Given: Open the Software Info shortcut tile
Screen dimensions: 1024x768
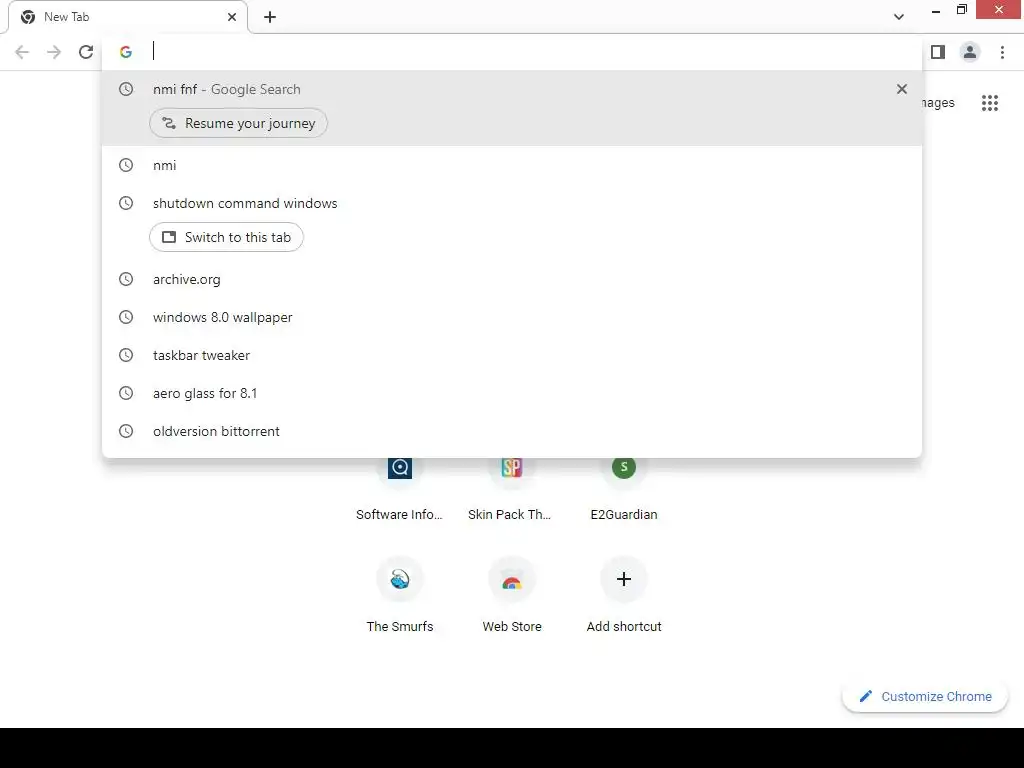Looking at the screenshot, I should [400, 487].
